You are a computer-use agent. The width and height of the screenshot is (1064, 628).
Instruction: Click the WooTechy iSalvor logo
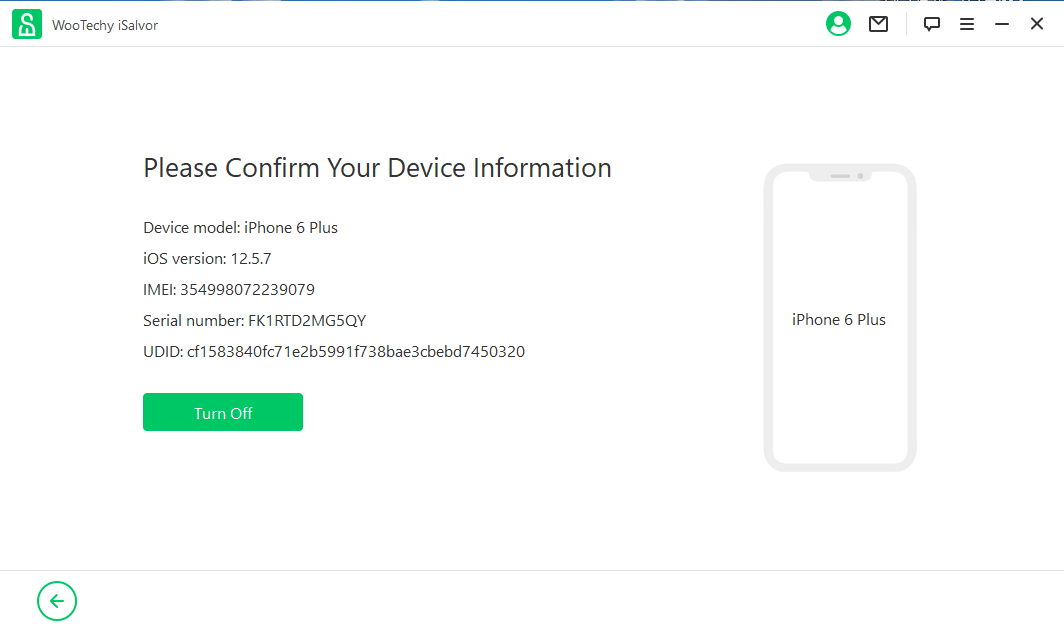tap(26, 22)
